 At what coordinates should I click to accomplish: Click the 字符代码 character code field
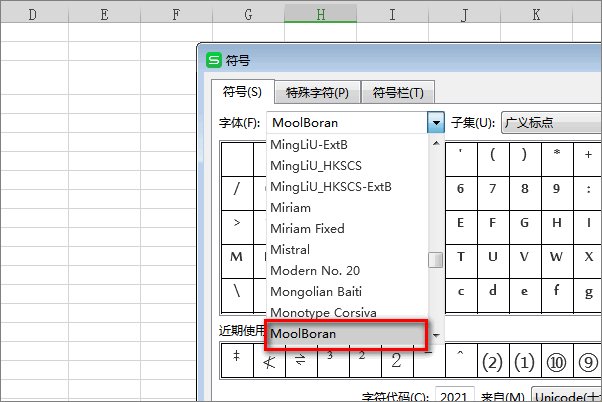click(x=455, y=394)
